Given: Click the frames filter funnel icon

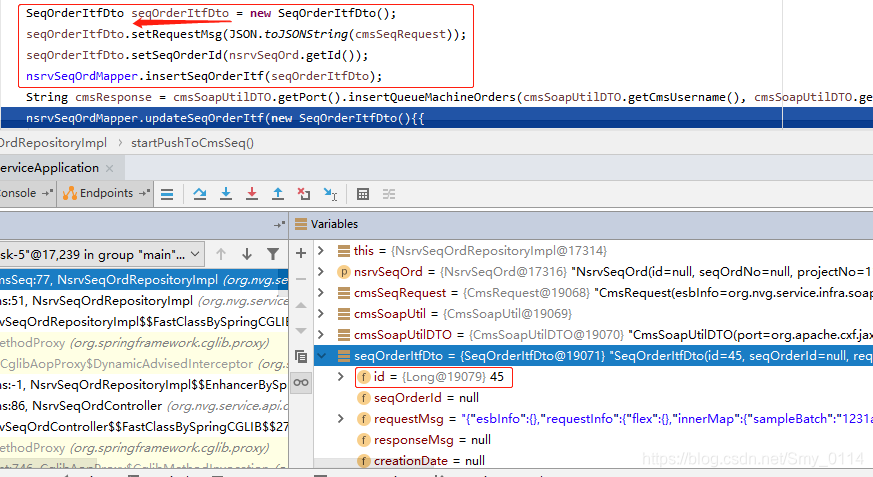Looking at the screenshot, I should tap(273, 254).
